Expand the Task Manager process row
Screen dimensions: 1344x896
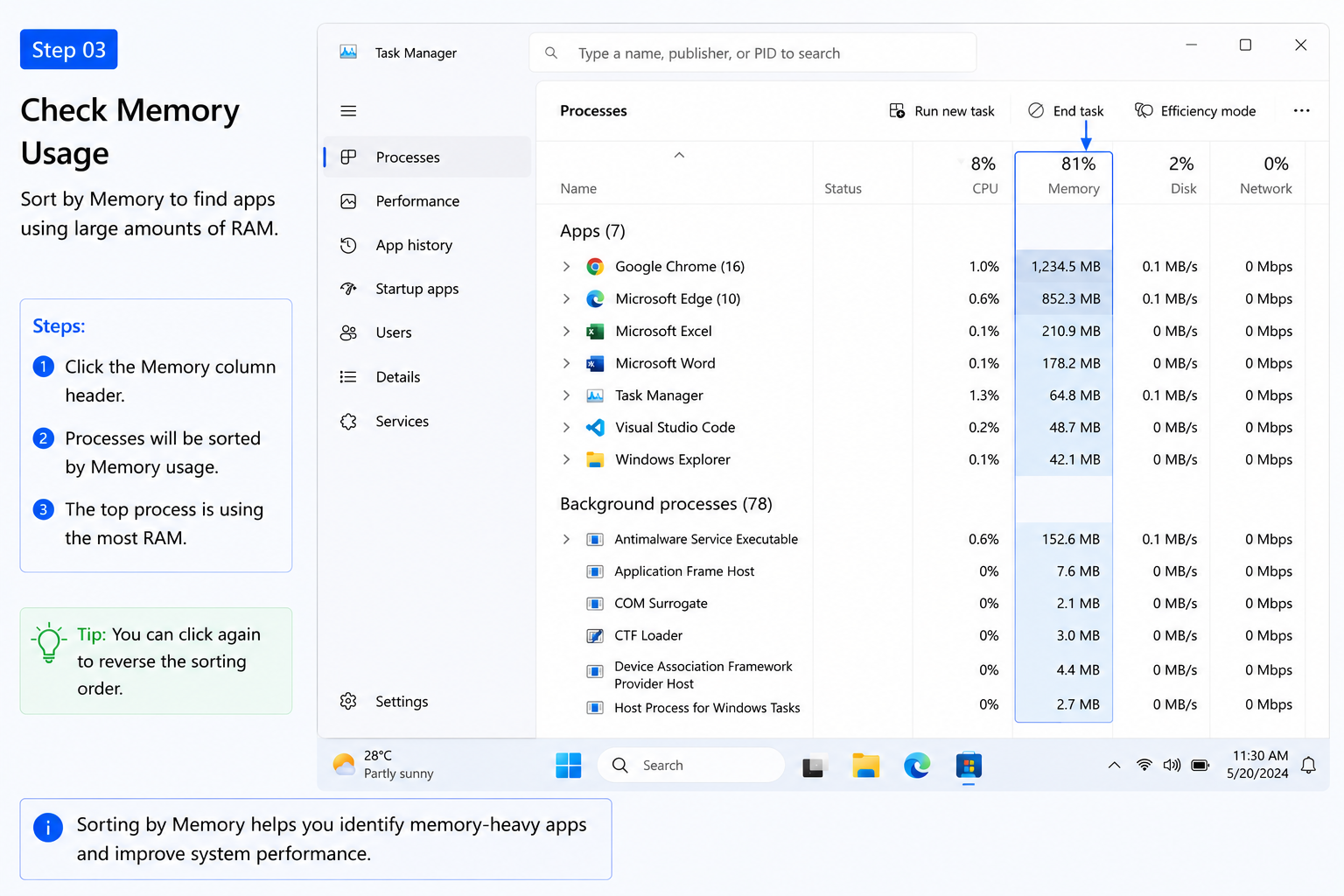566,395
